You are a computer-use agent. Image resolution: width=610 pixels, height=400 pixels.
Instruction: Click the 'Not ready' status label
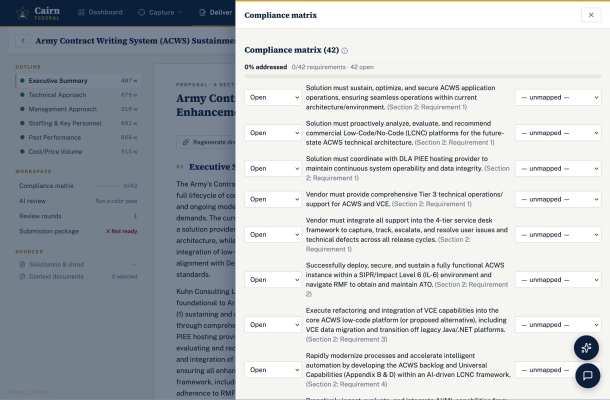tap(121, 231)
